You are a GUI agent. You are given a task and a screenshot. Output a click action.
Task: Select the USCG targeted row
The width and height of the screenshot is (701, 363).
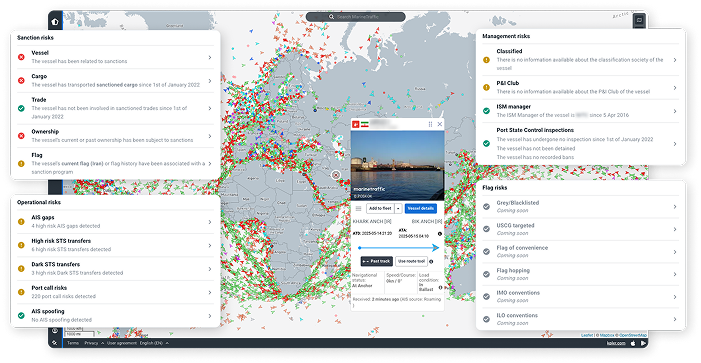coord(580,229)
